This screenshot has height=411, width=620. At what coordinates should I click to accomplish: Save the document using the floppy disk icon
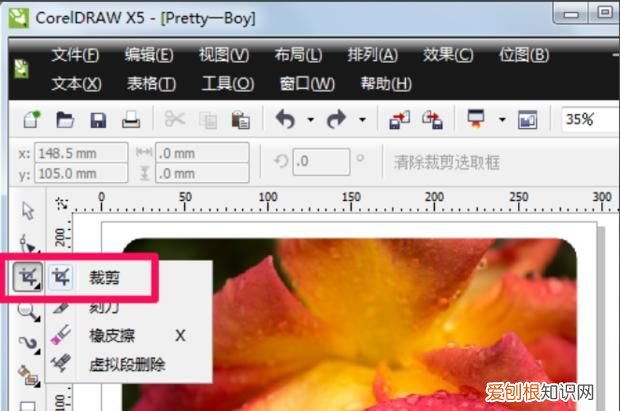[98, 120]
